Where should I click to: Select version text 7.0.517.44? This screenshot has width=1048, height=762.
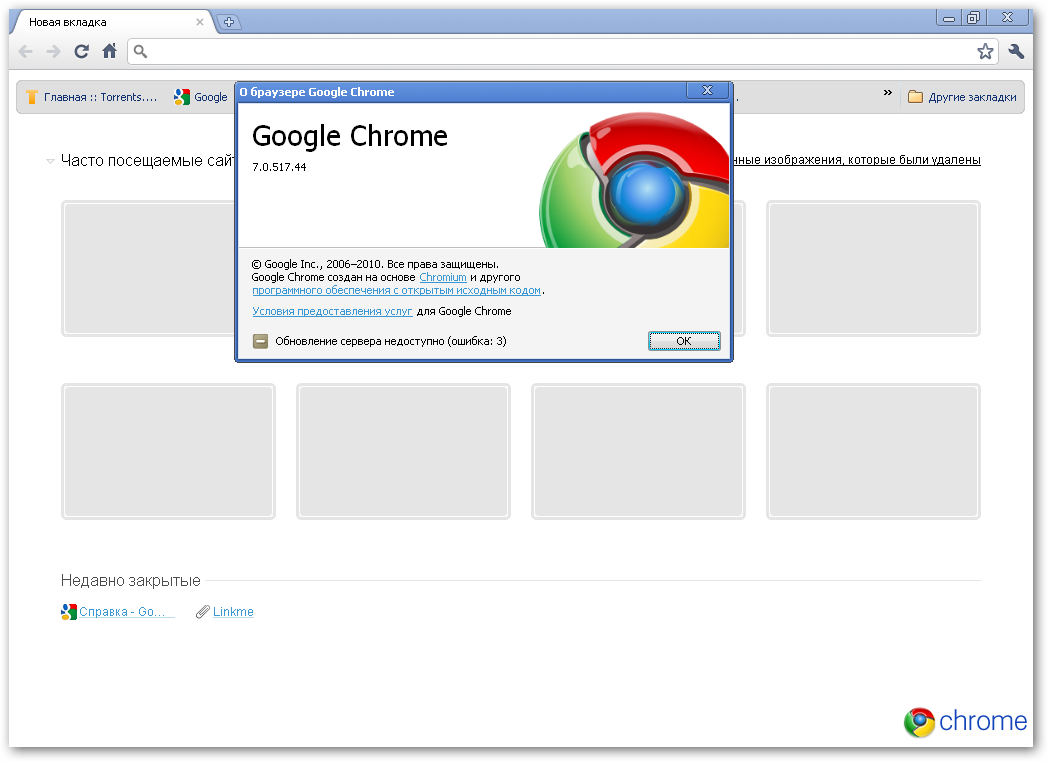(x=279, y=167)
